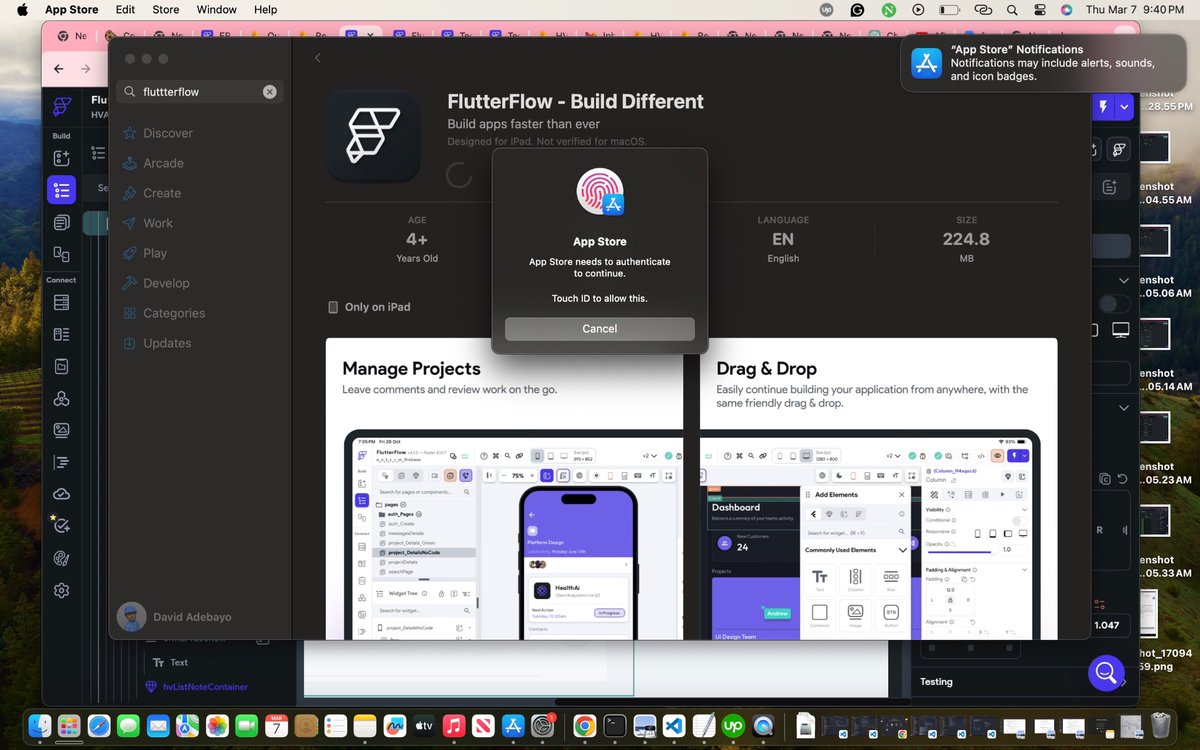Open the Arcade section in sidebar
Viewport: 1200px width, 750px height.
click(x=152, y=163)
